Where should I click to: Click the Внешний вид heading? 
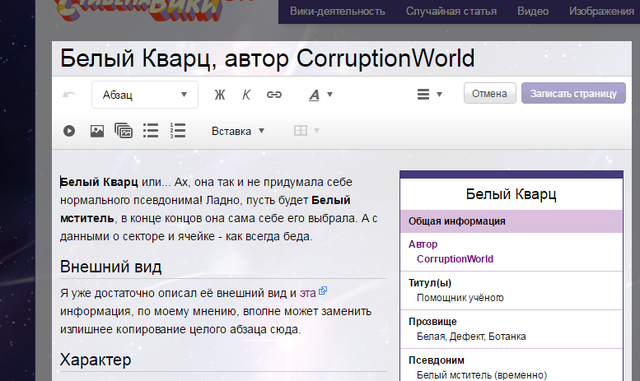111,267
